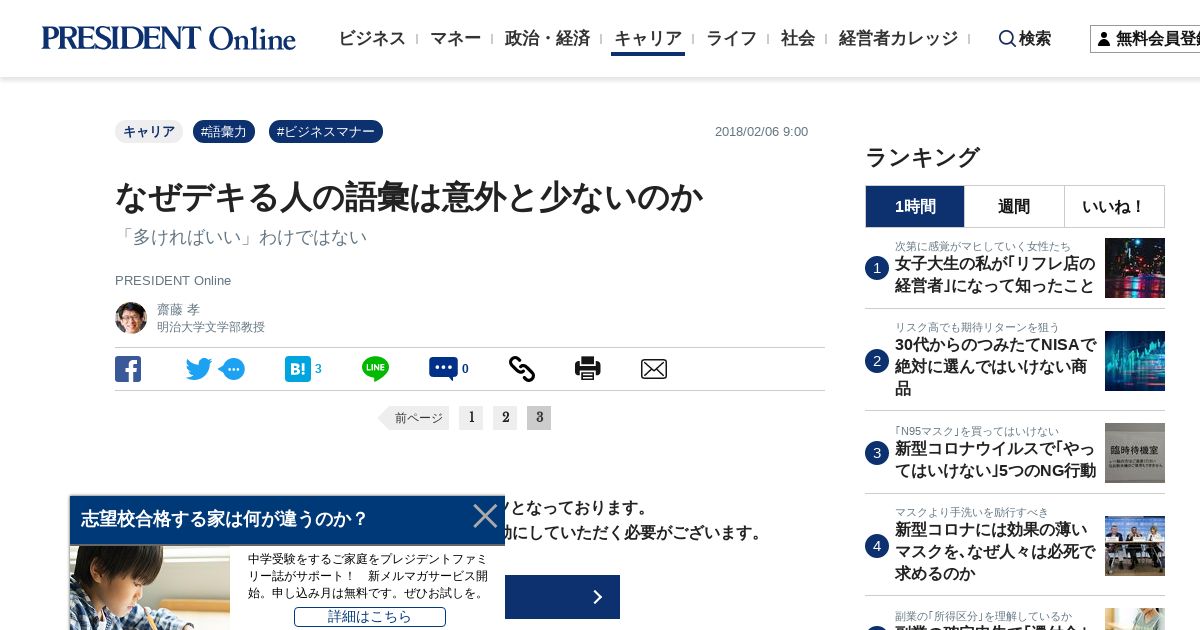Email the article via envelope icon

654,369
